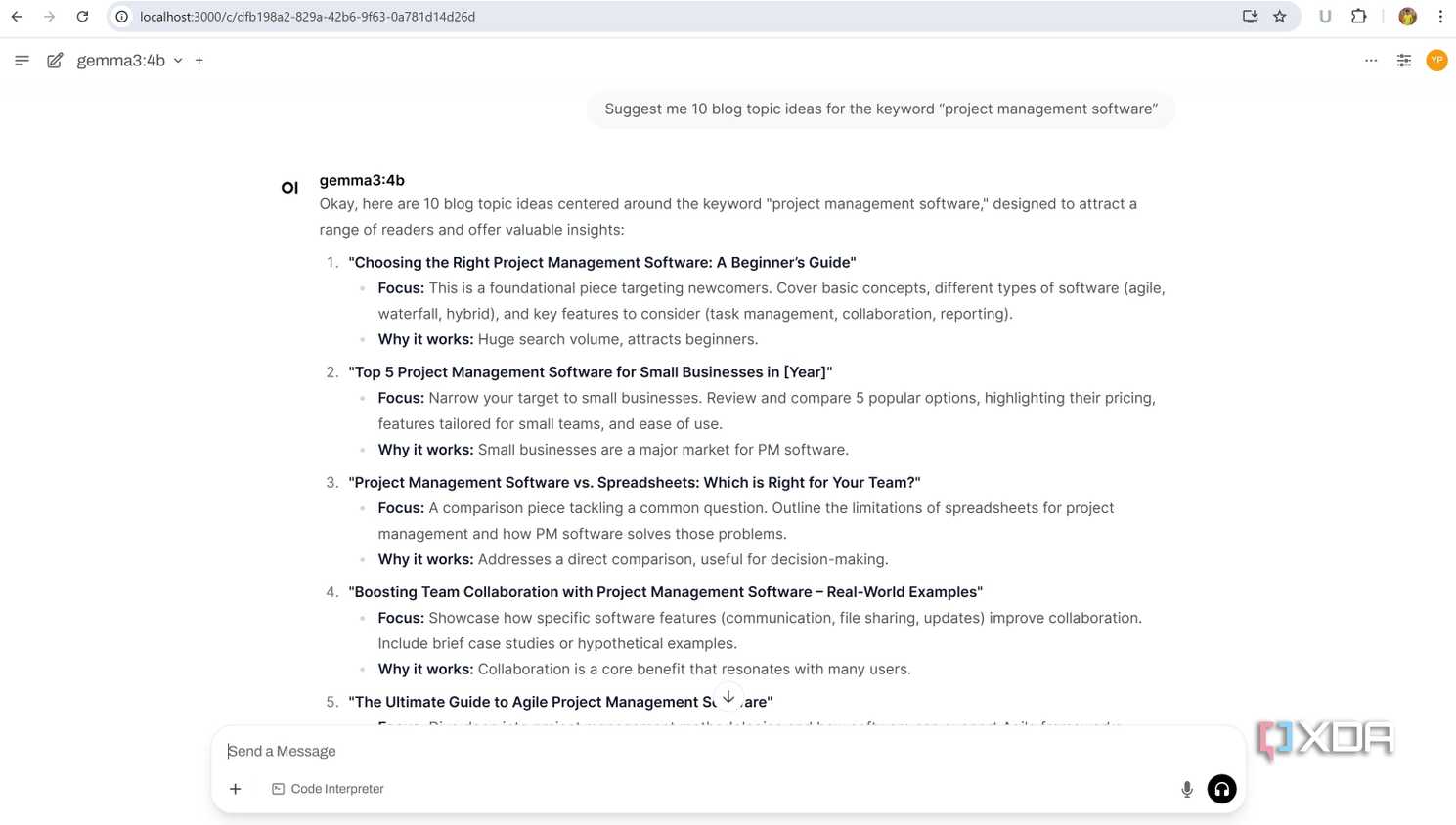Click title "Project Management Software vs. Spreadsheets"
This screenshot has height=825, width=1456.
pyautogui.click(x=635, y=482)
